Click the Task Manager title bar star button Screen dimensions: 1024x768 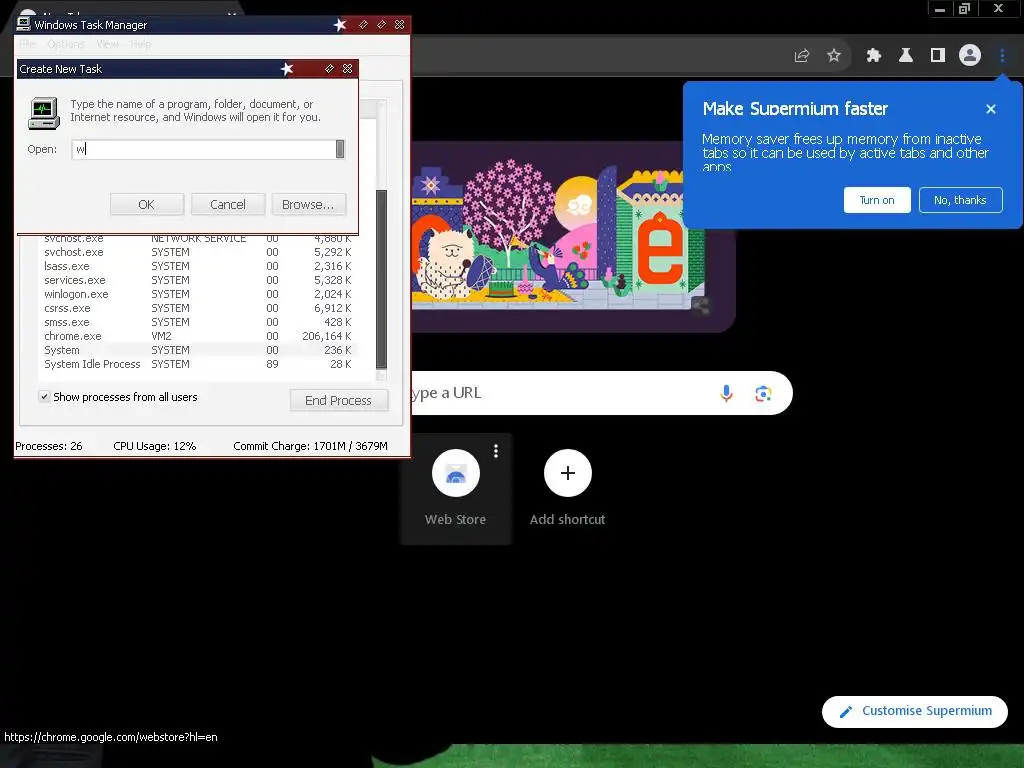[340, 25]
